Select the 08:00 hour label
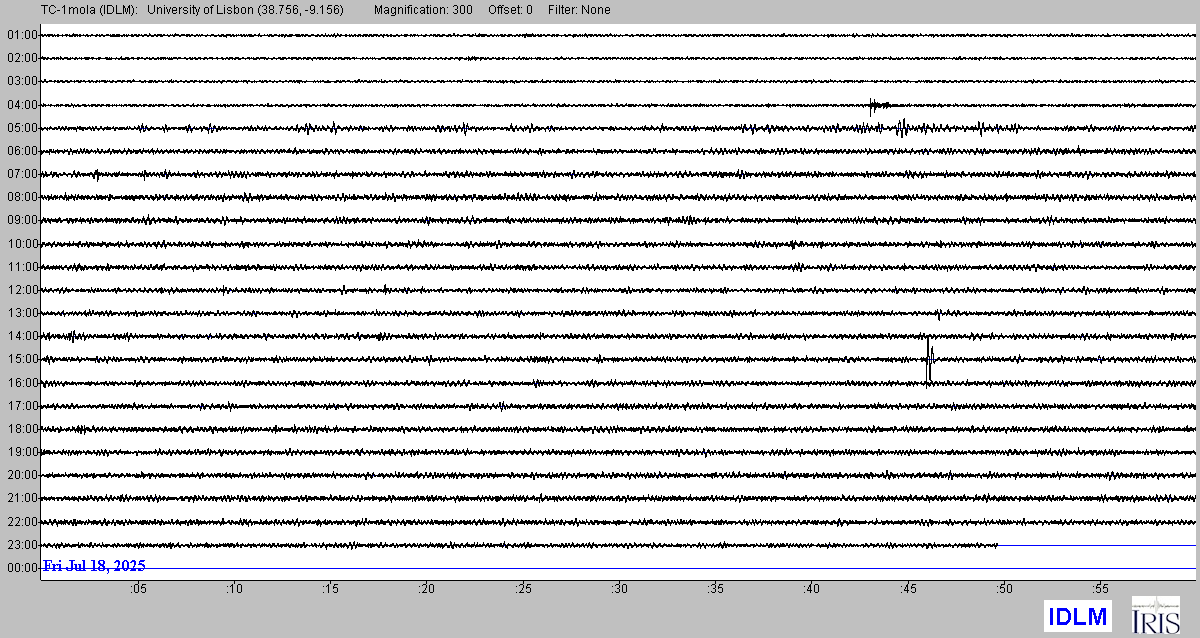1200x638 pixels. [22, 197]
